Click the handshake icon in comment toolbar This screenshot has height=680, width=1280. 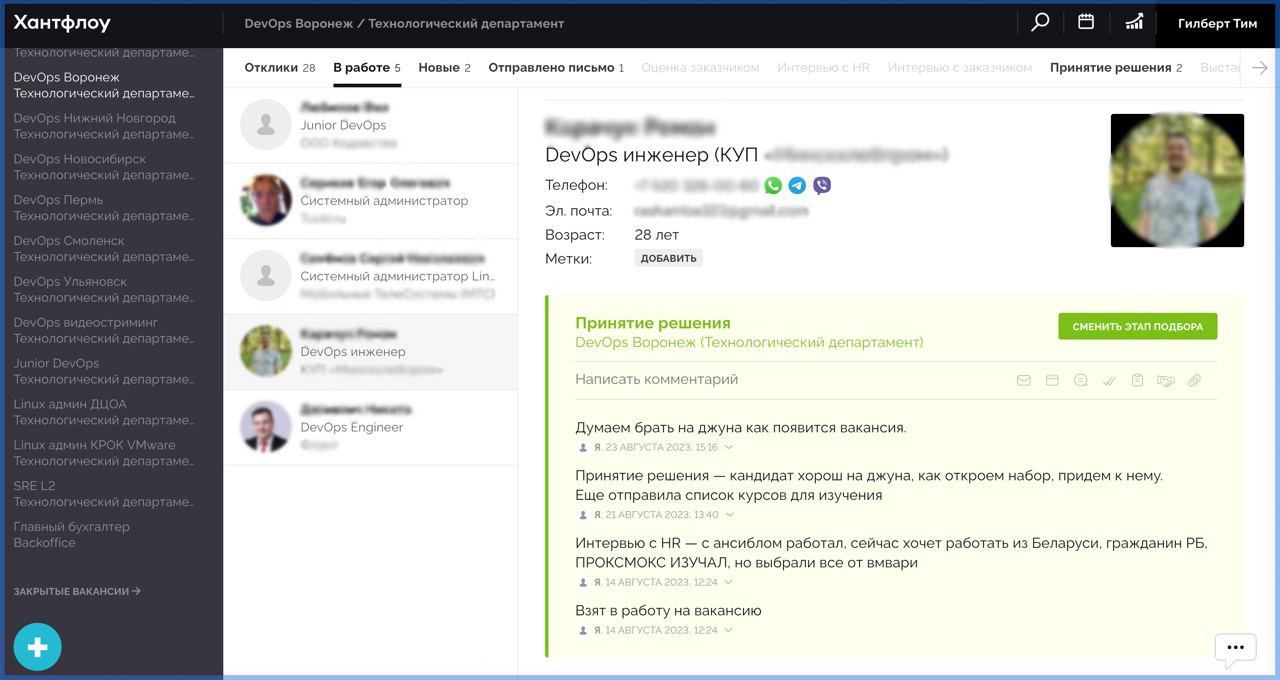point(1165,380)
